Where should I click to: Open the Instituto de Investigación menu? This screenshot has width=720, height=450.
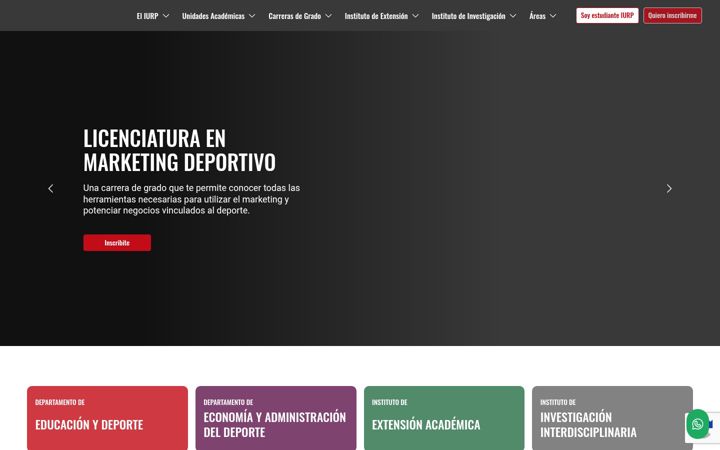click(468, 16)
